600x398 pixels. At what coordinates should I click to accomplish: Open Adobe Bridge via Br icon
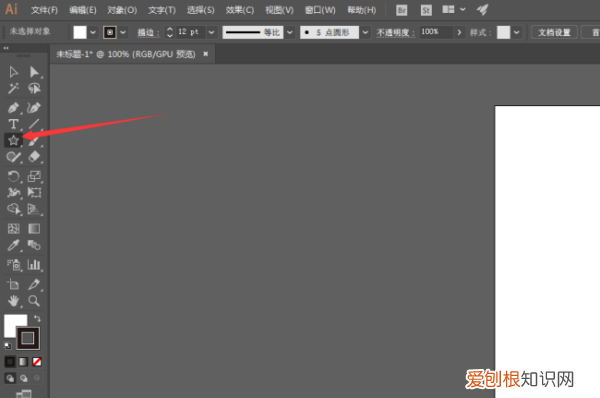(x=402, y=10)
